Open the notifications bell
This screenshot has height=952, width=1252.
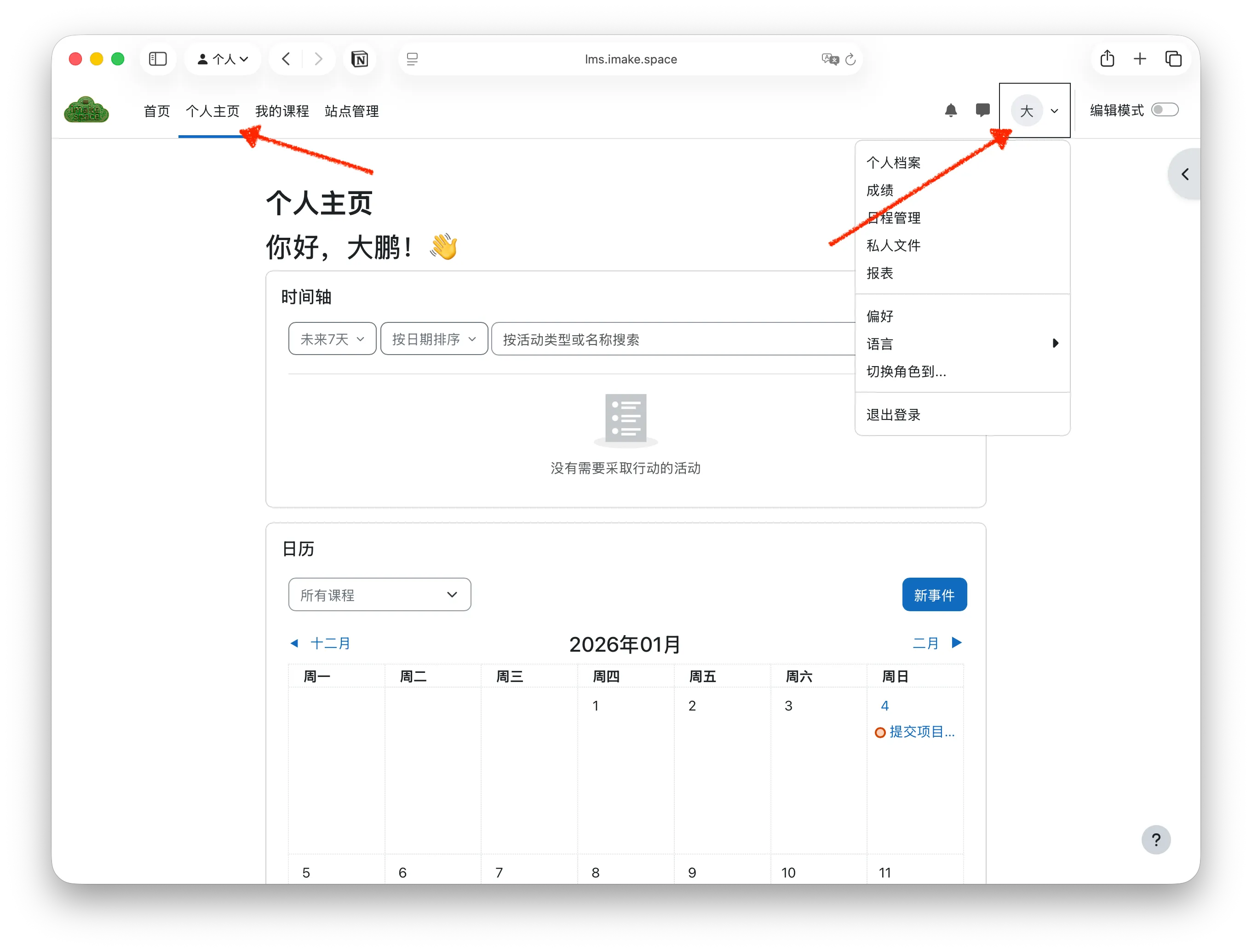click(x=951, y=110)
